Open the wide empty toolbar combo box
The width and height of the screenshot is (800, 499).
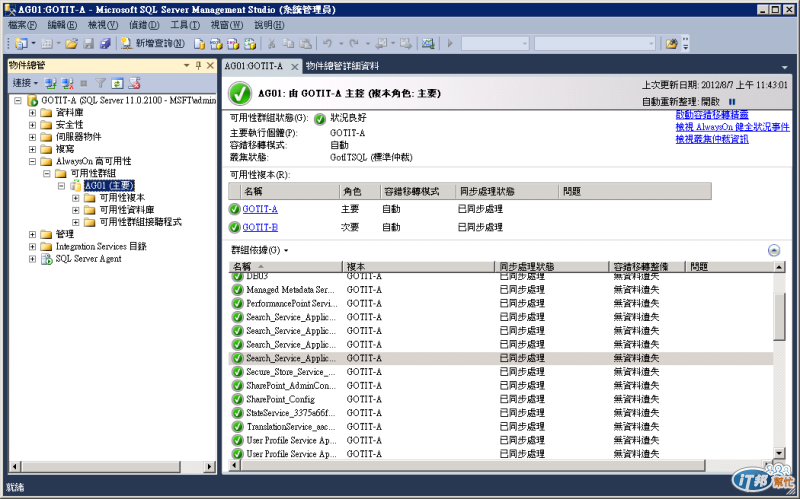(595, 44)
